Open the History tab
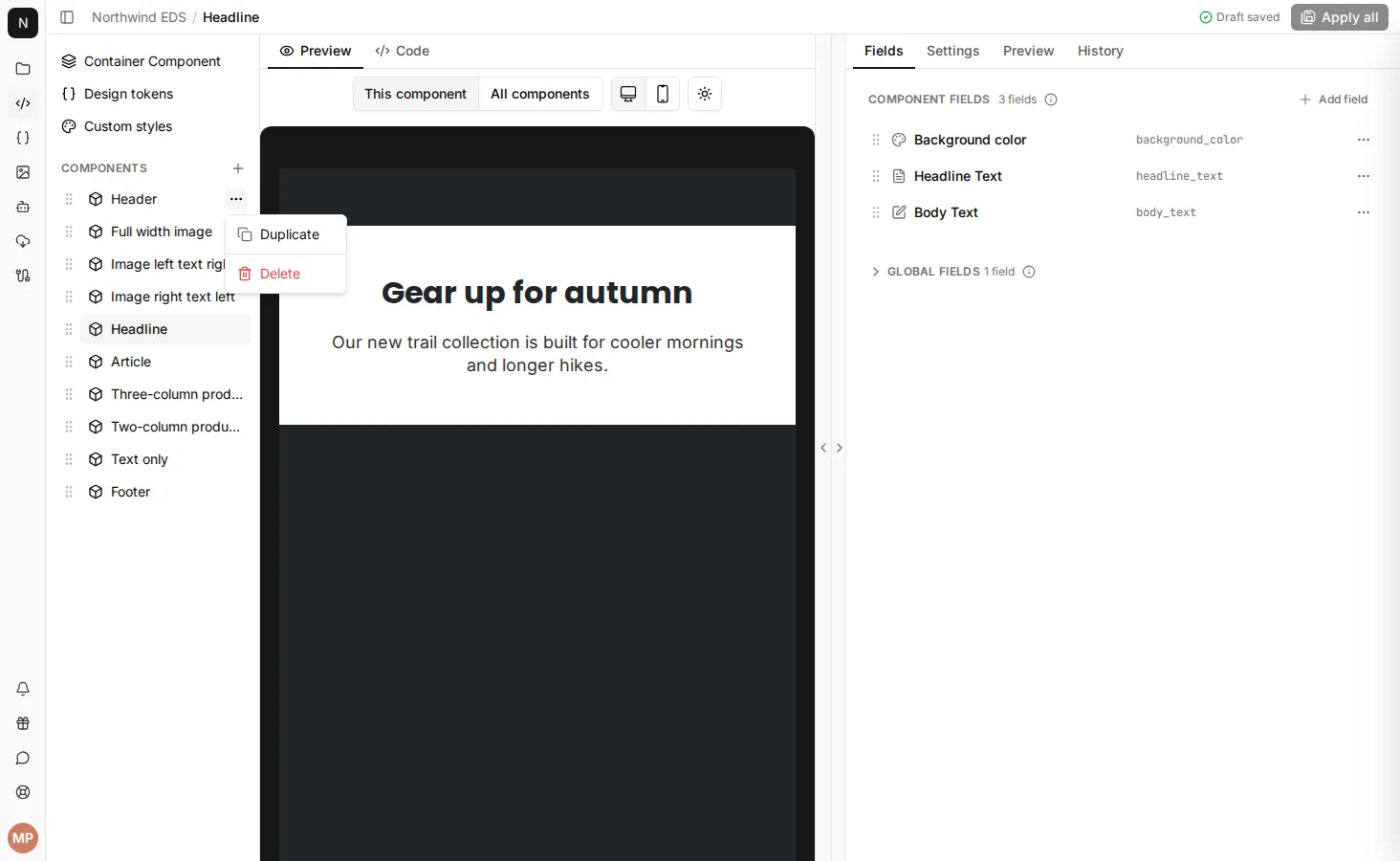1400x861 pixels. [x=1101, y=51]
